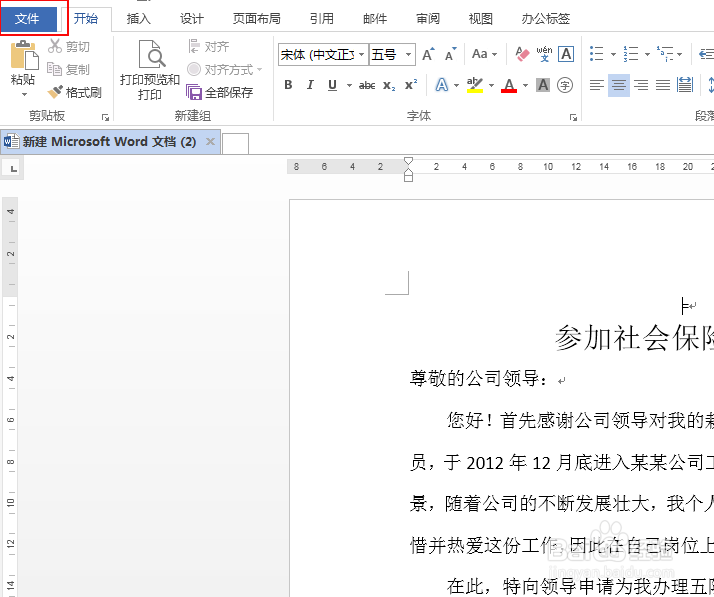Apply red font color

[x=509, y=85]
